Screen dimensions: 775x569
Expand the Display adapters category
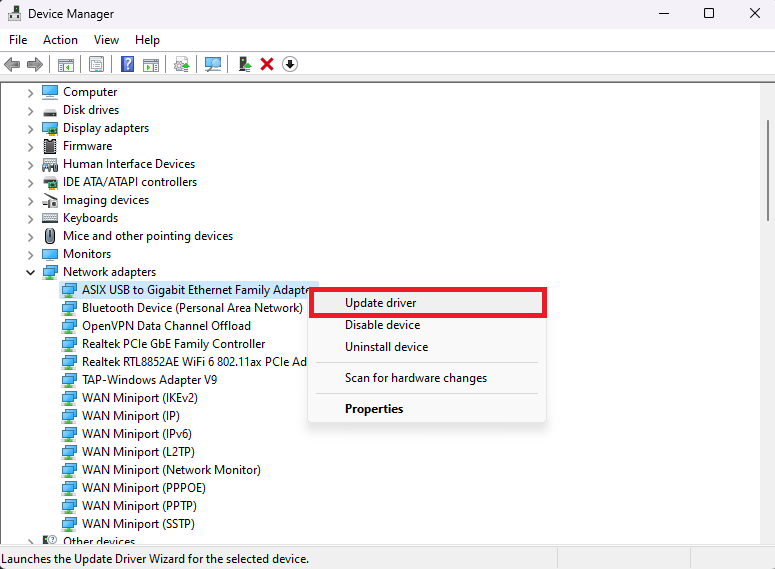(x=30, y=128)
